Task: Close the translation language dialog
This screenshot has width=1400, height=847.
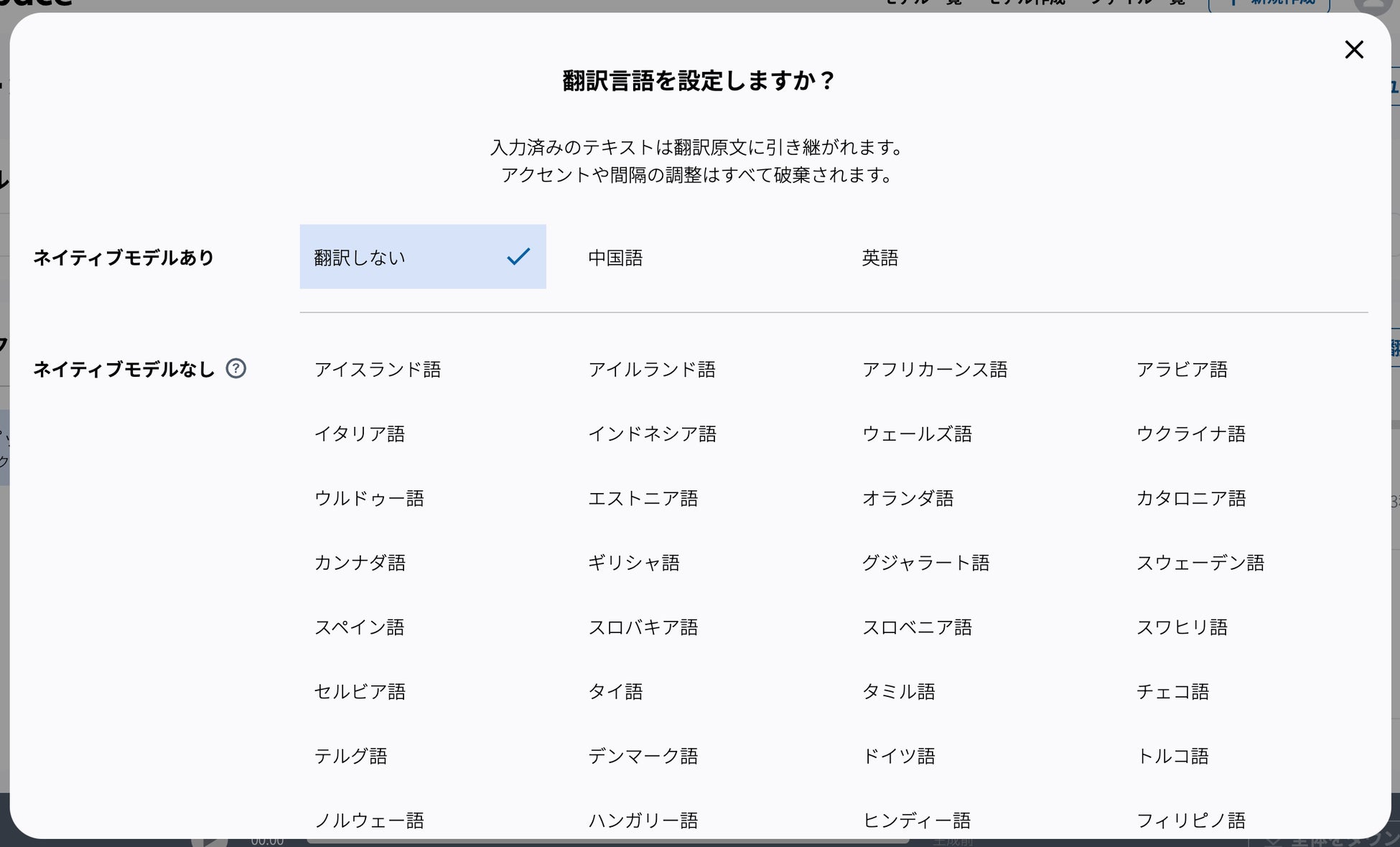Action: click(x=1353, y=50)
